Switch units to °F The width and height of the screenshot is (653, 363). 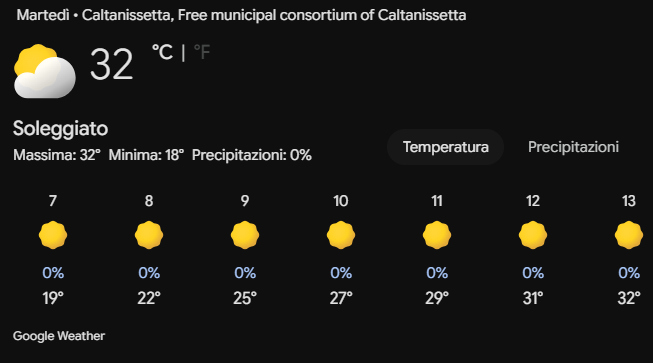click(202, 52)
